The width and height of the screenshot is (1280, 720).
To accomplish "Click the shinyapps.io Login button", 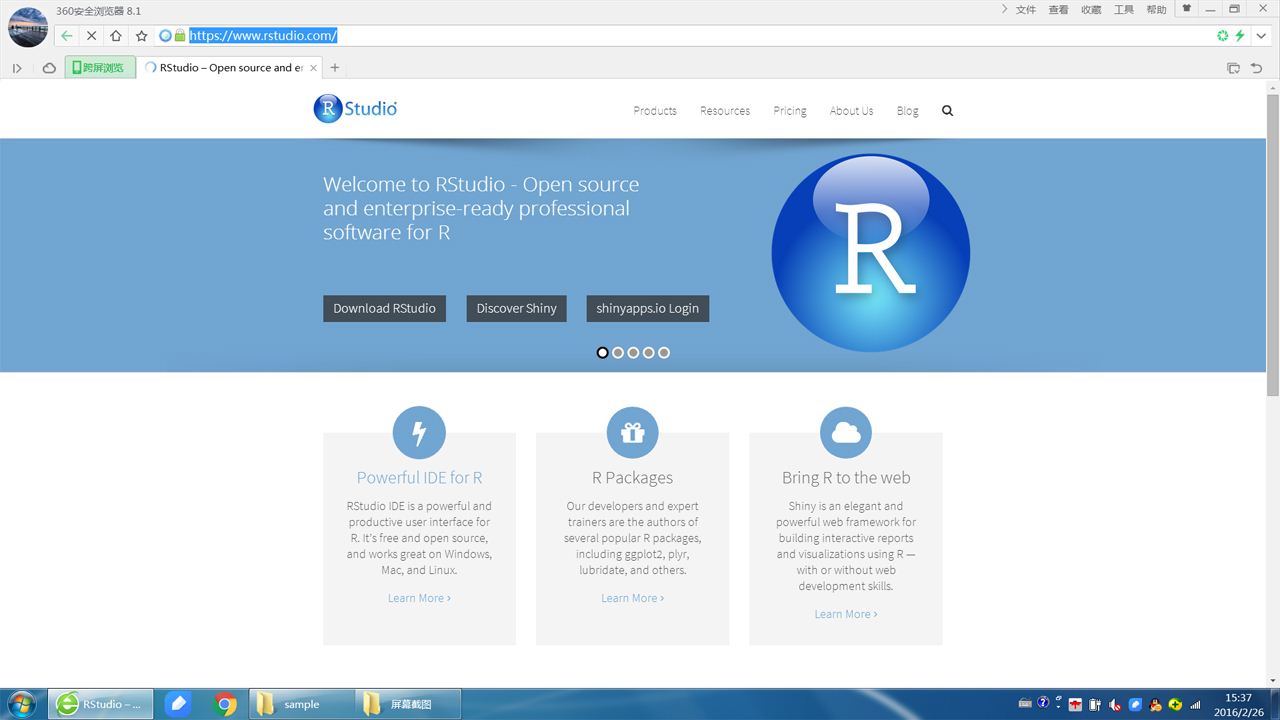I will click(x=648, y=308).
